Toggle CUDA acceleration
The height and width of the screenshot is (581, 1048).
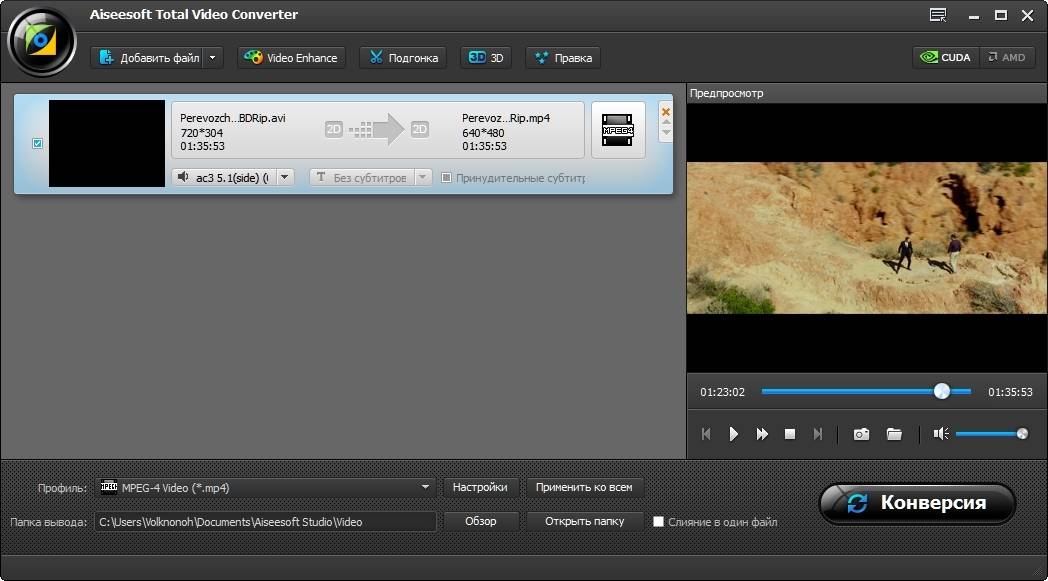[x=946, y=57]
